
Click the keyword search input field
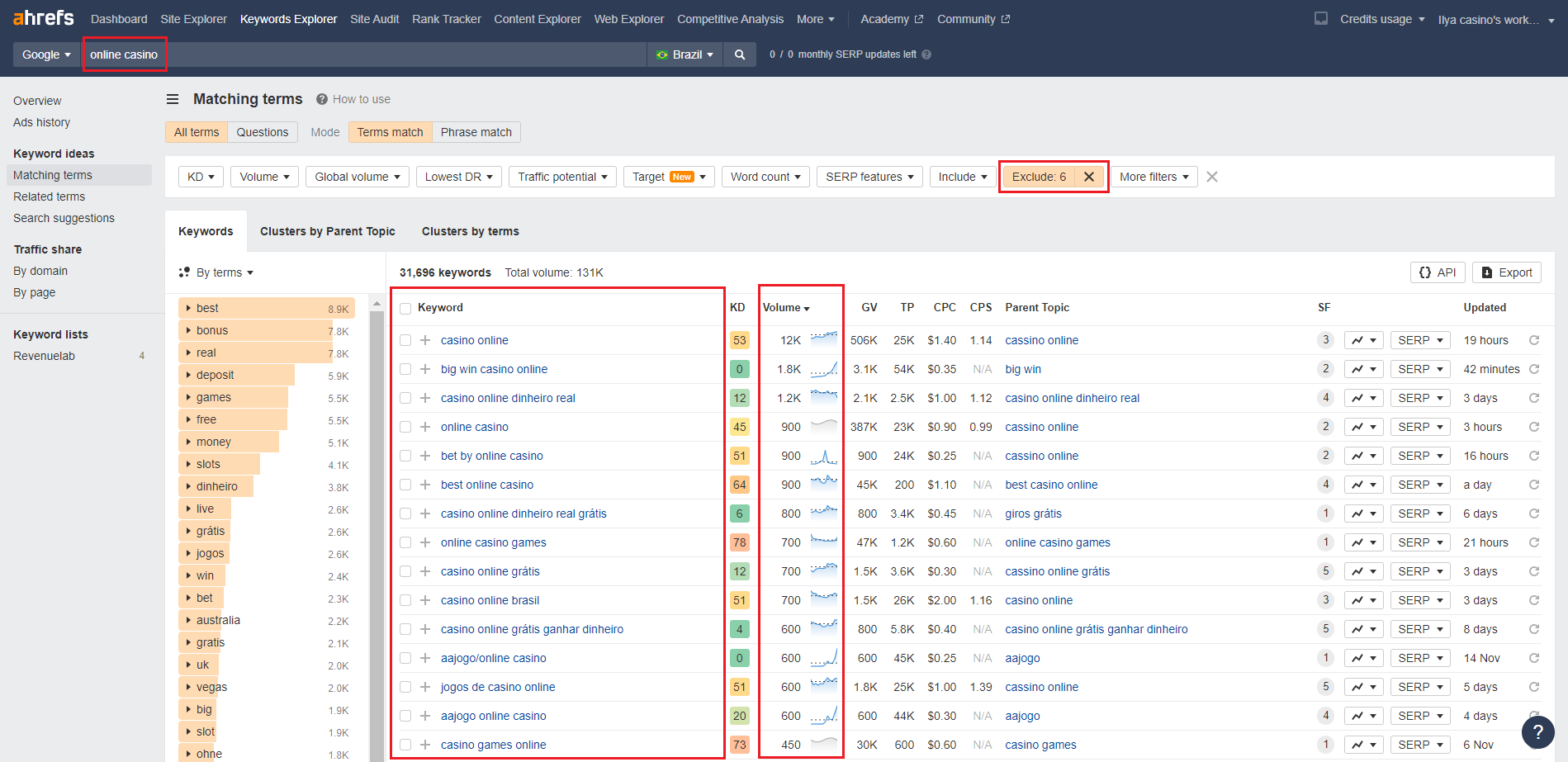[x=364, y=54]
